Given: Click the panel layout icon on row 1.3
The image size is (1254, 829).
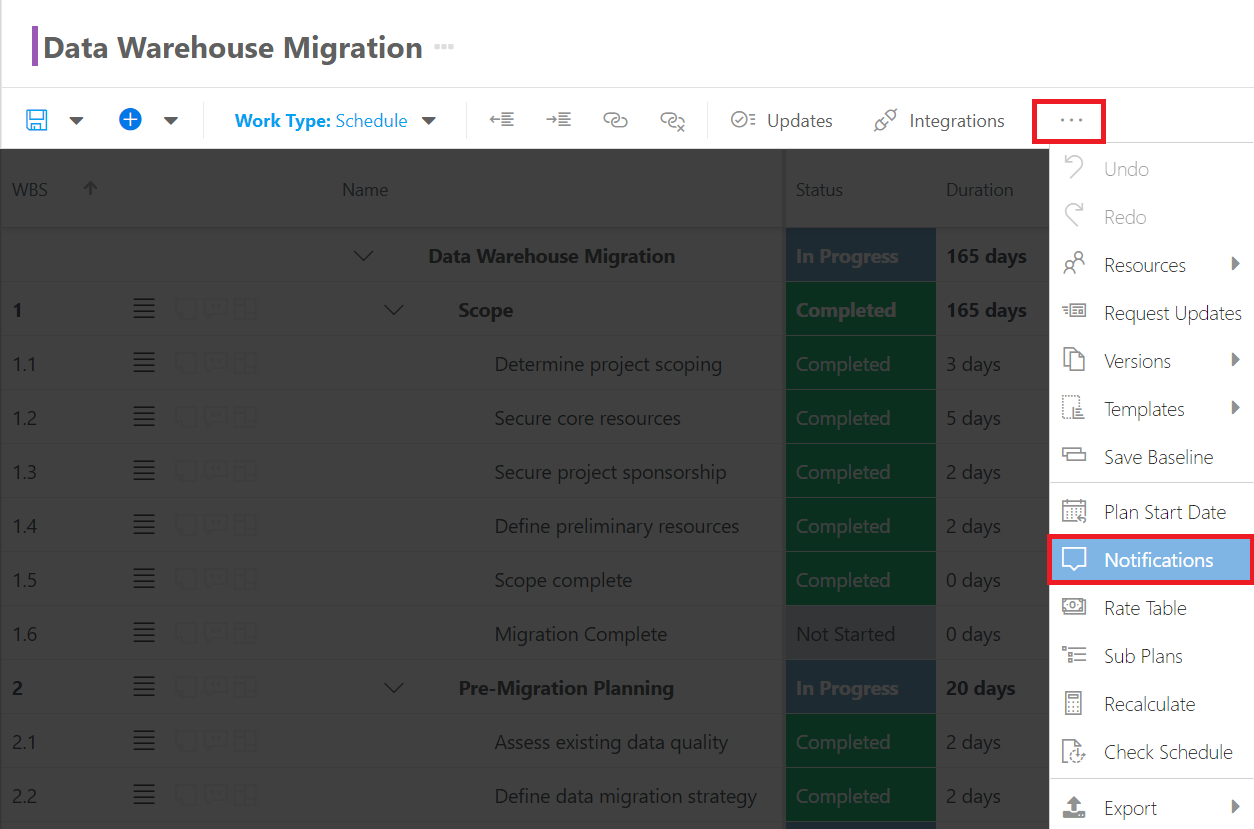Looking at the screenshot, I should 245,472.
